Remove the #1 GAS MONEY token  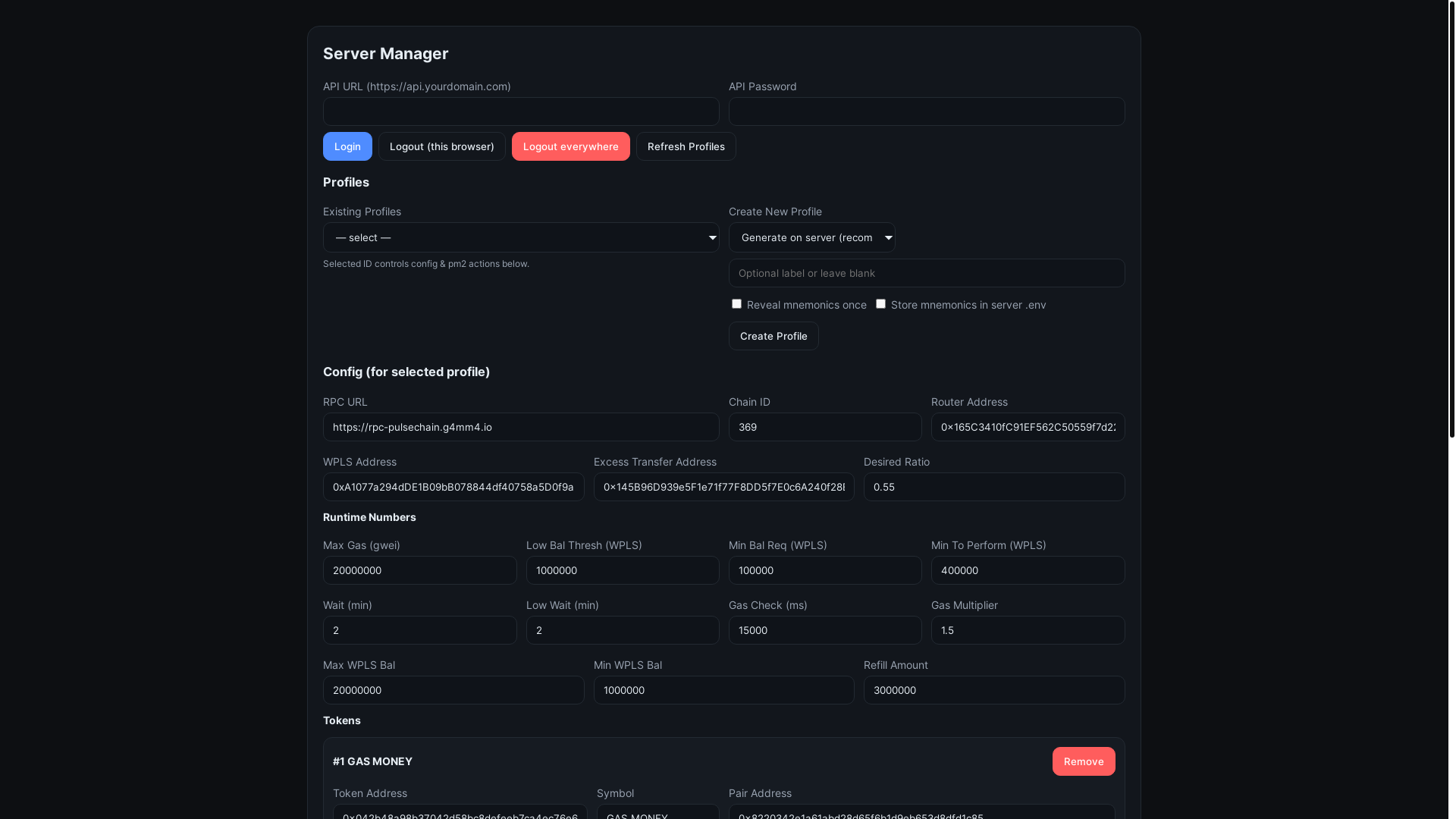click(1084, 761)
